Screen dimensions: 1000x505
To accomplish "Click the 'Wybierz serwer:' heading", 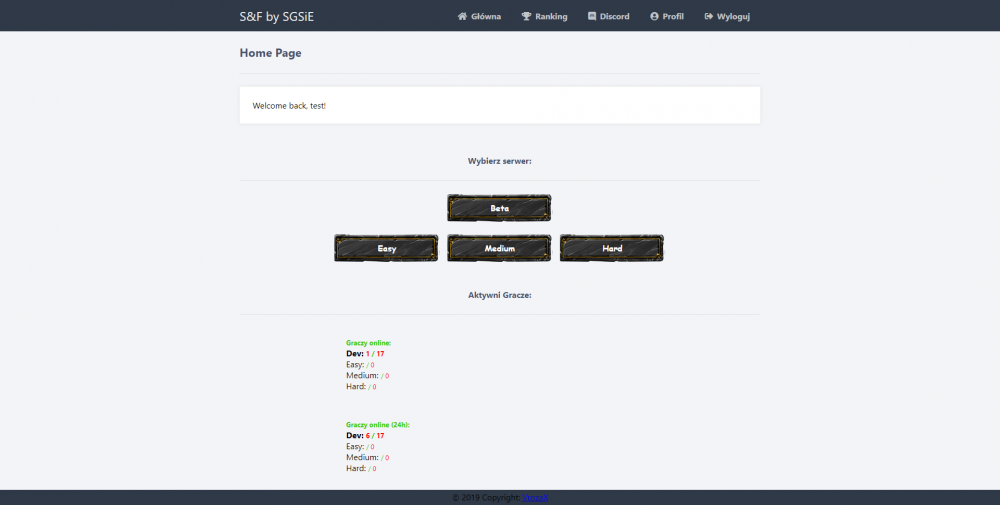I will click(499, 161).
